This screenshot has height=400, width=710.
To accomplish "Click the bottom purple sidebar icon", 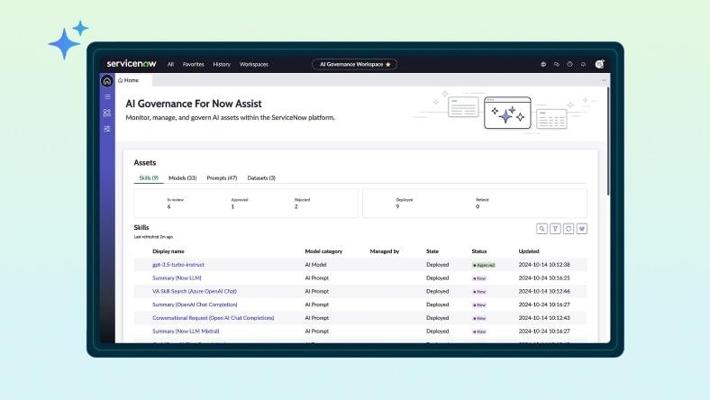I will coord(107,129).
